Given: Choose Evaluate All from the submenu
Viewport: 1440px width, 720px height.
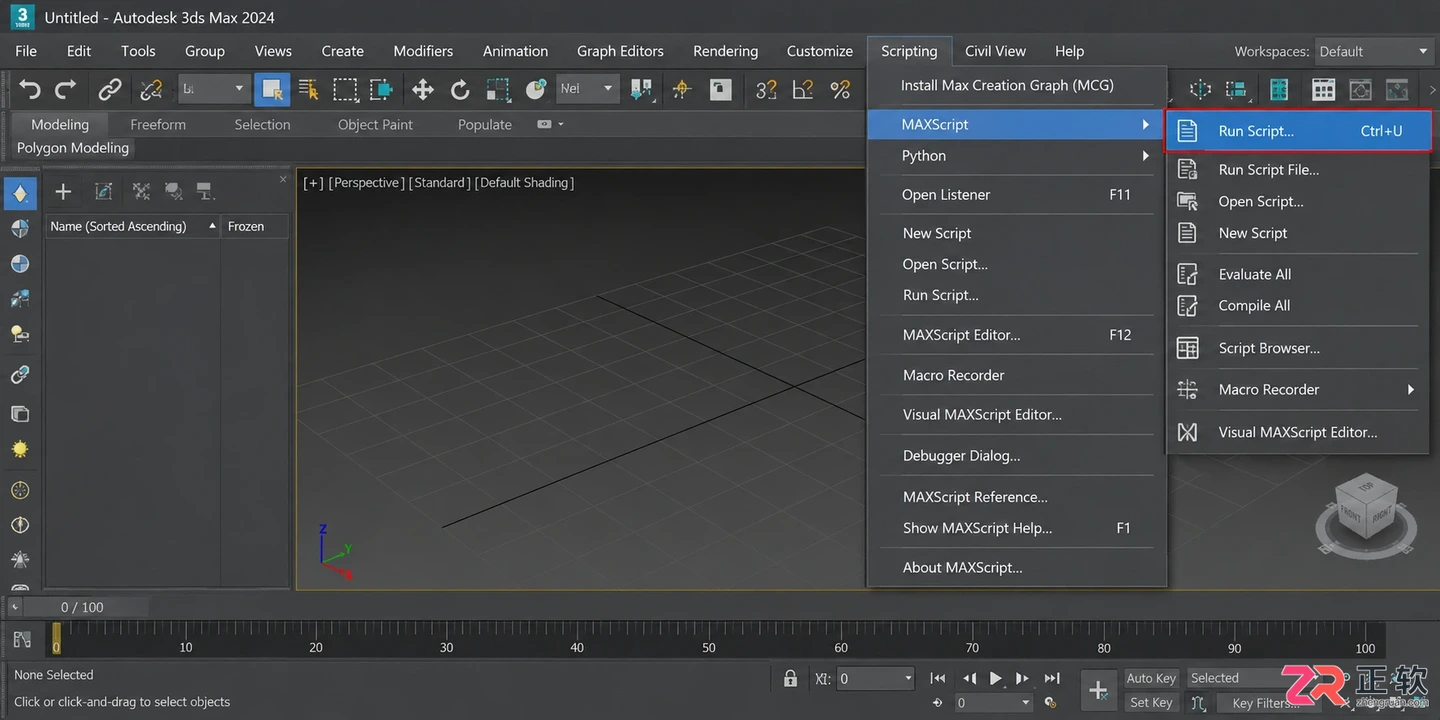Looking at the screenshot, I should pos(1299,274).
